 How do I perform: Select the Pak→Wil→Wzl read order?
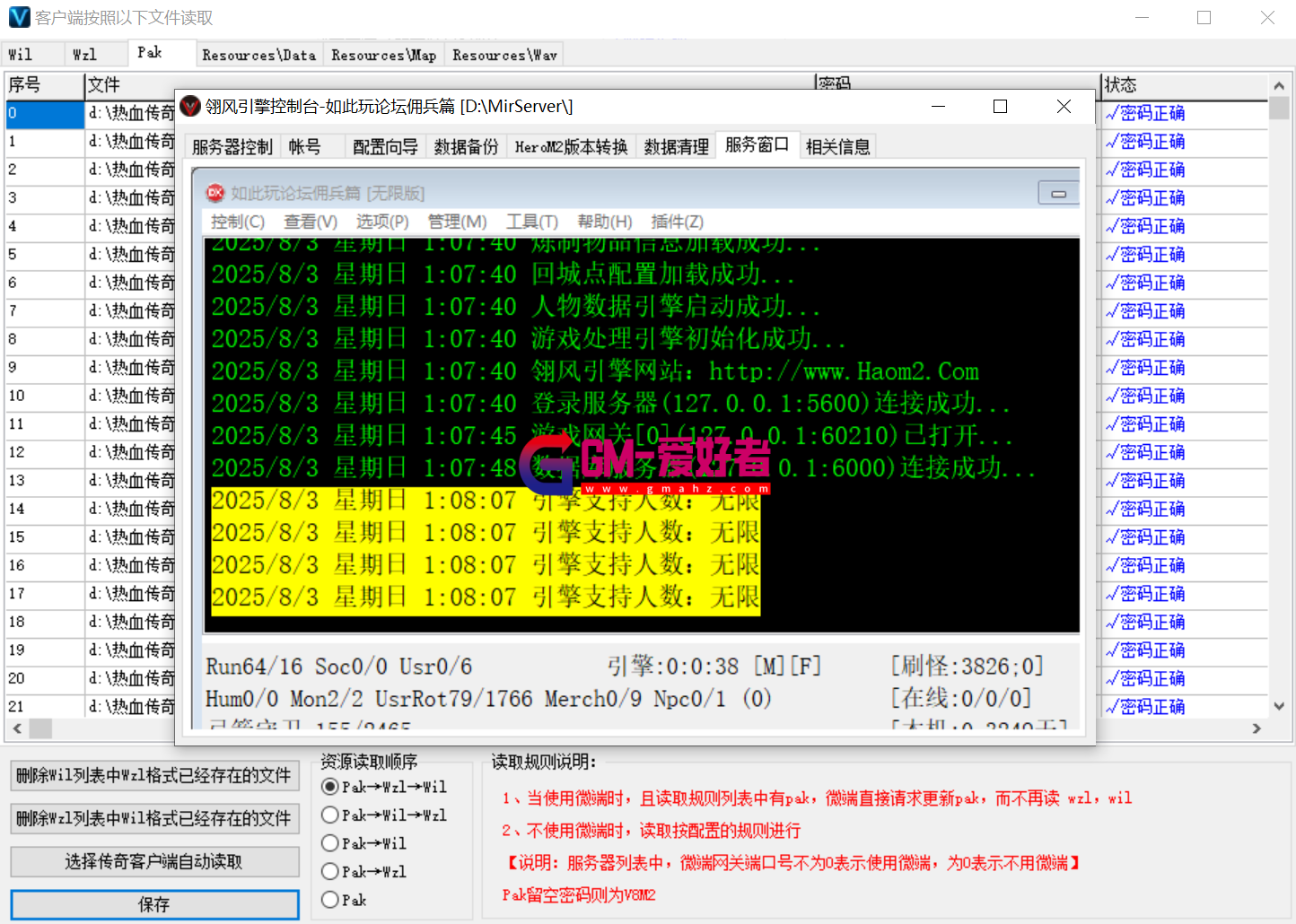[330, 815]
